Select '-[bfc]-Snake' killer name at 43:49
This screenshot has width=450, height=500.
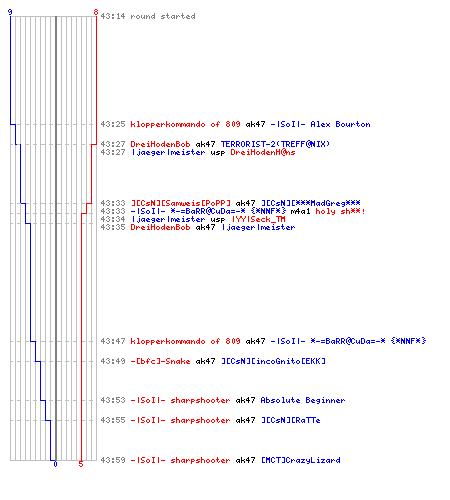(x=160, y=361)
